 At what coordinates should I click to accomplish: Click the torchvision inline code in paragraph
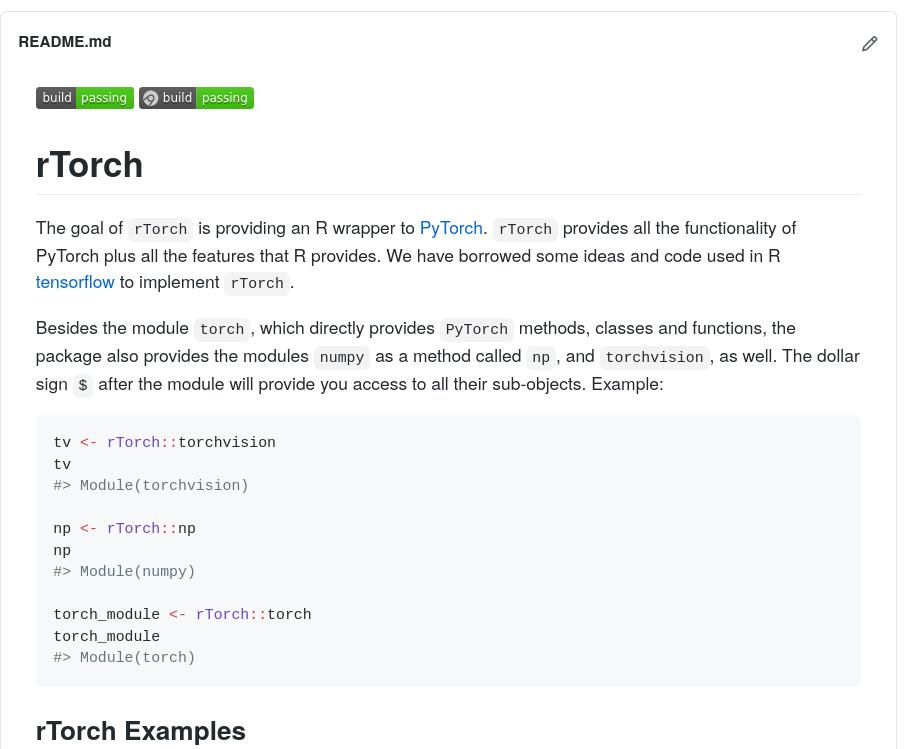pos(654,357)
